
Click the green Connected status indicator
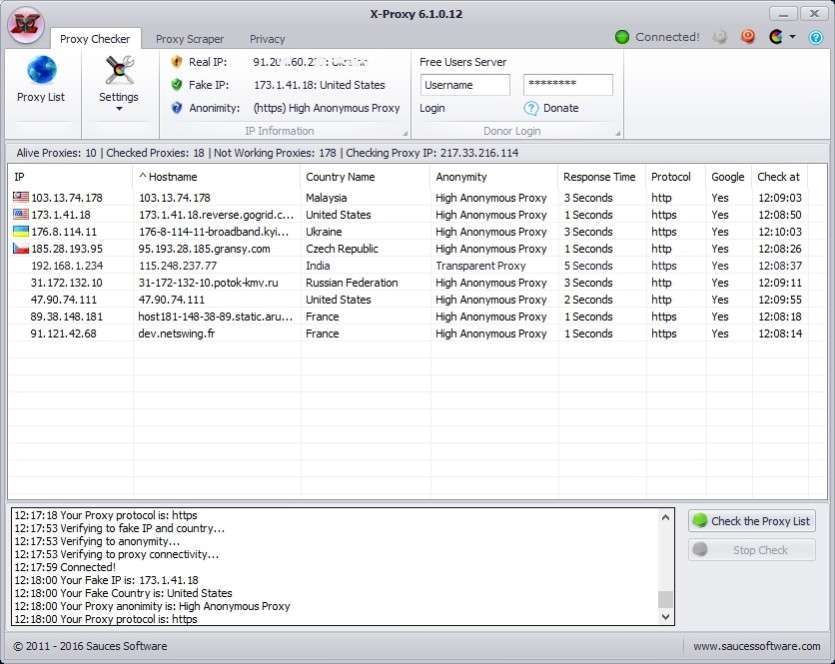[x=621, y=37]
